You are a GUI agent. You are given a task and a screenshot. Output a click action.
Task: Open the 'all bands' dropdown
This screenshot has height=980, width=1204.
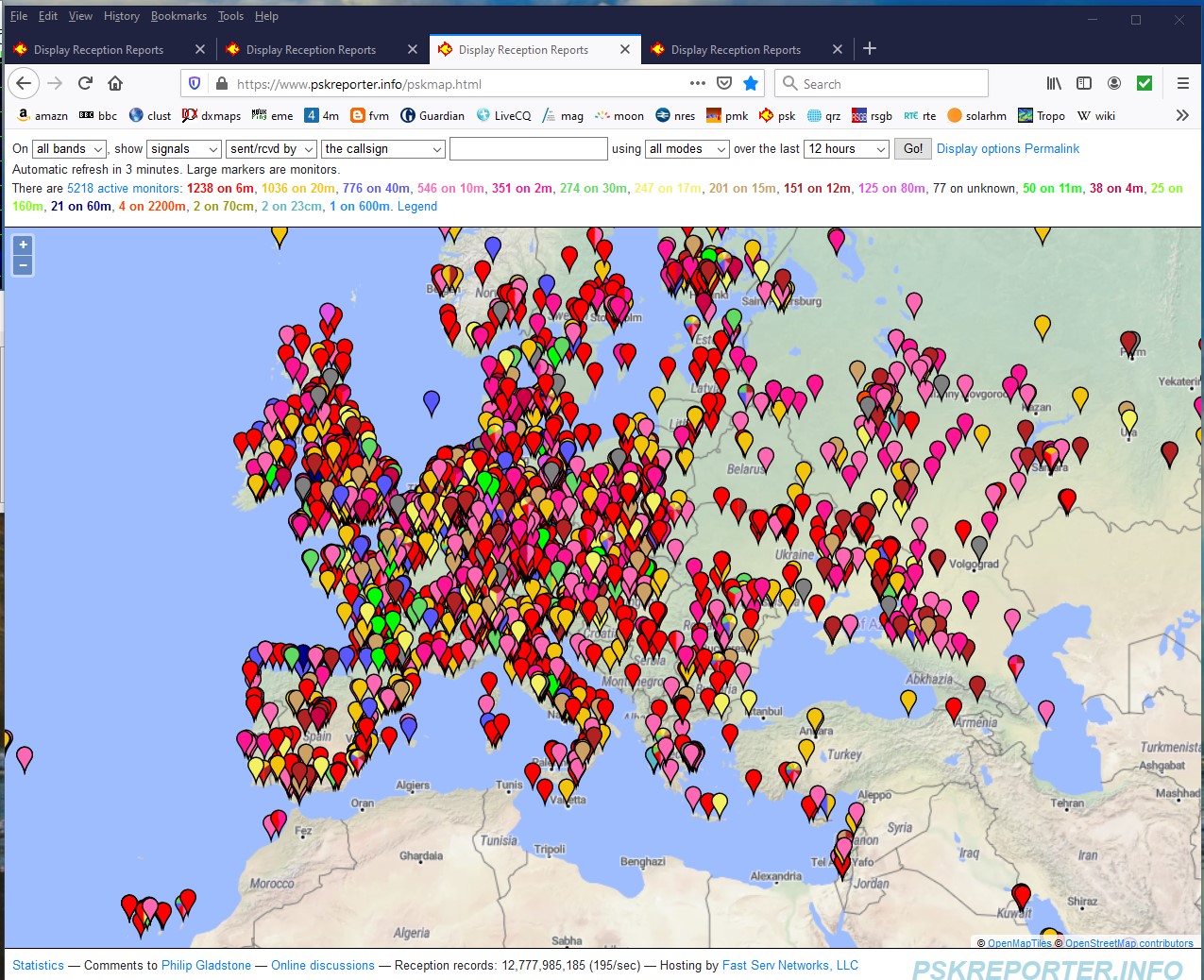click(x=68, y=148)
